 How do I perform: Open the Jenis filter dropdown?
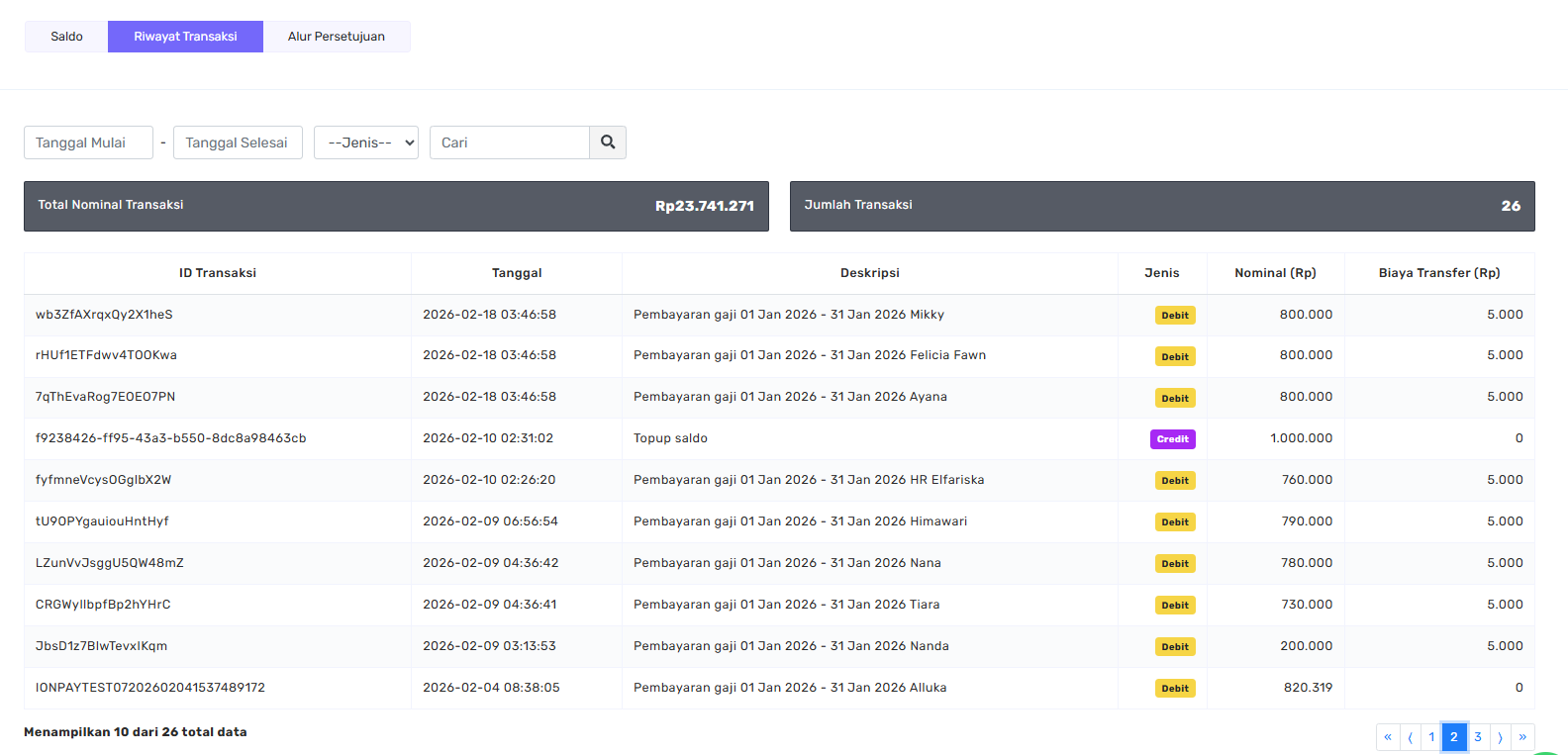click(366, 142)
